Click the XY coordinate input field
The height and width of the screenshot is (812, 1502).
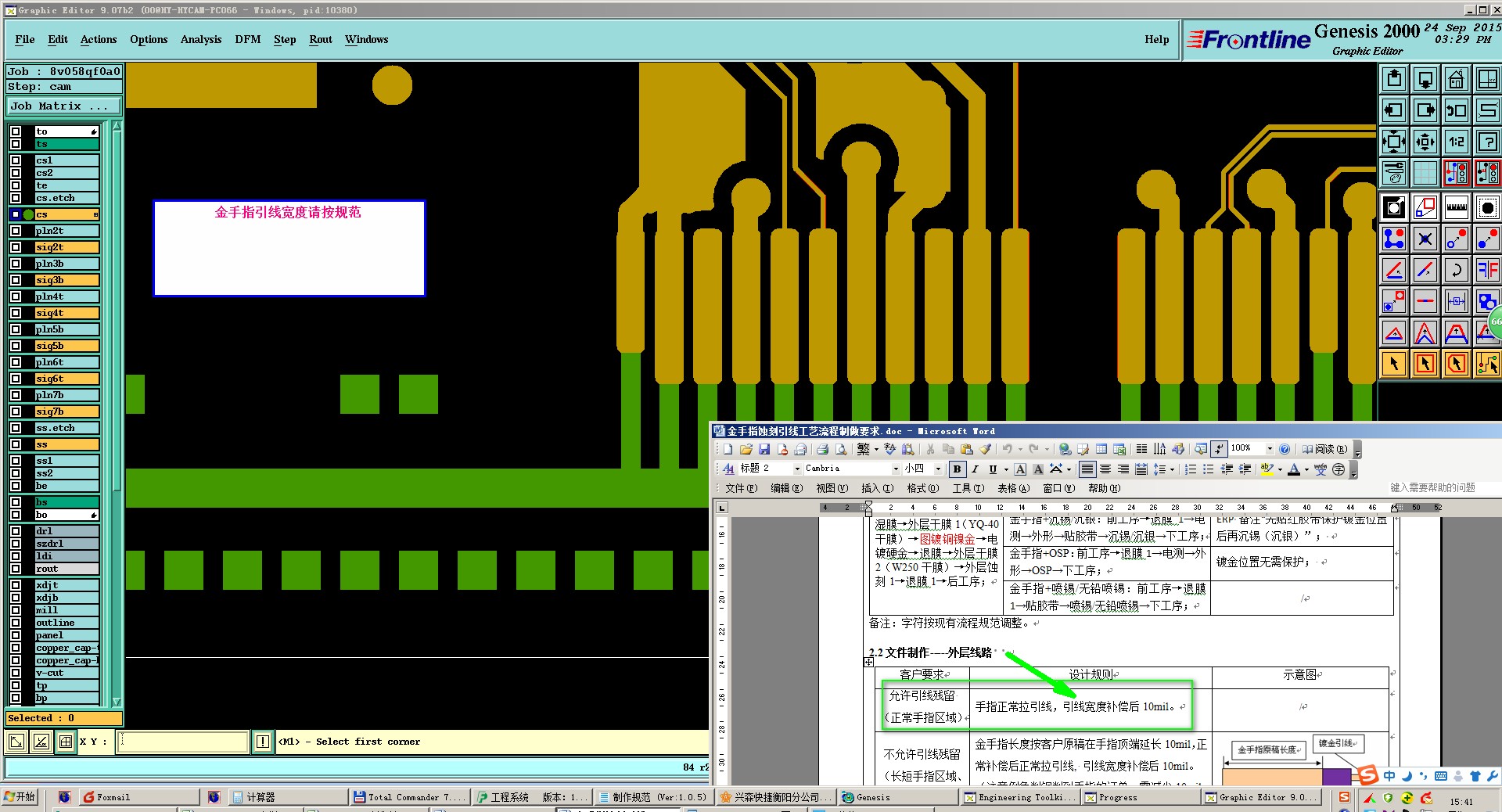pyautogui.click(x=183, y=742)
